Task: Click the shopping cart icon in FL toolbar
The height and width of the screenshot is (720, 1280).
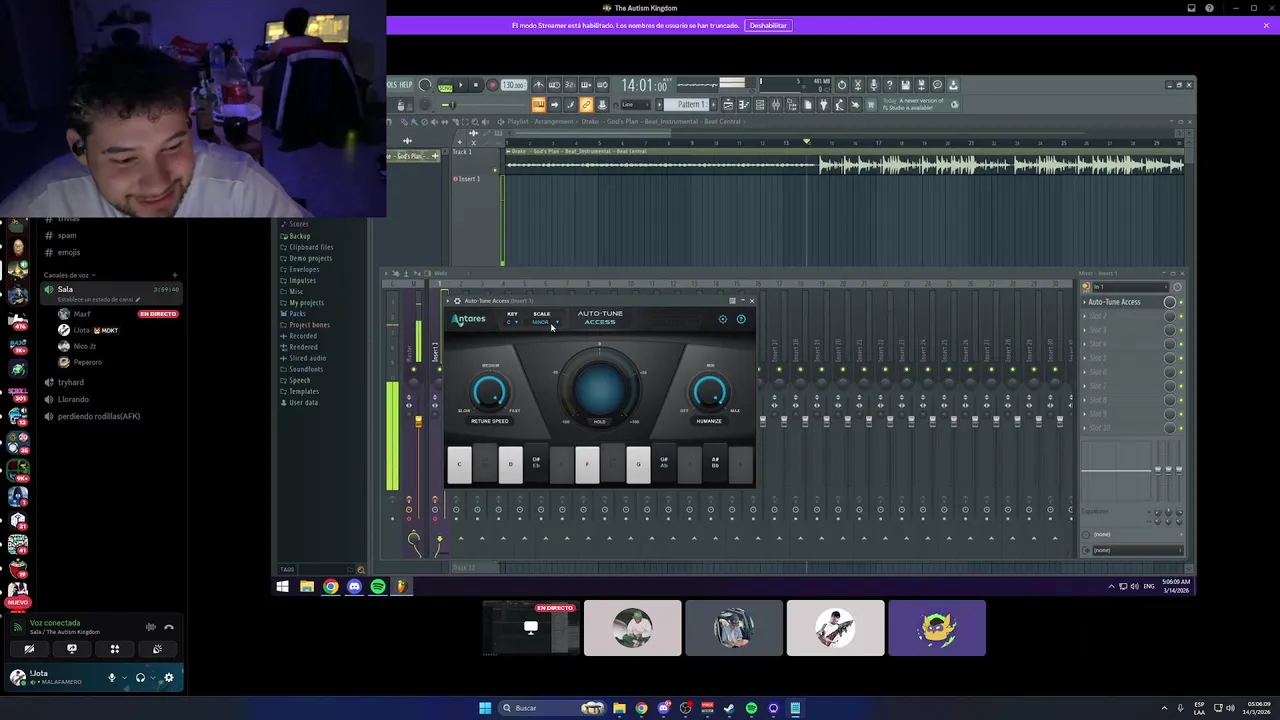Action: 871,104
